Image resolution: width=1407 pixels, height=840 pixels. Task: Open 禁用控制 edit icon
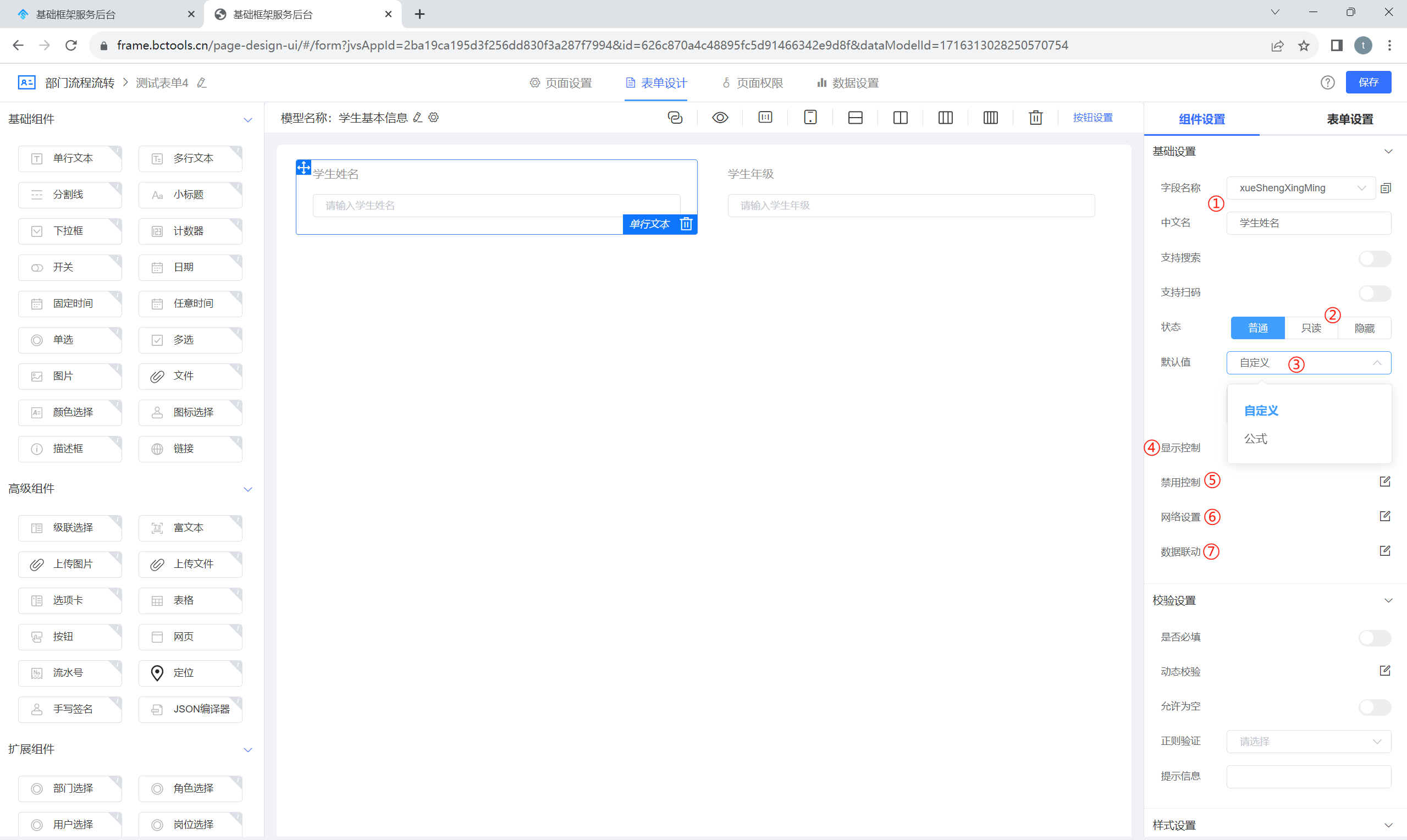1384,482
